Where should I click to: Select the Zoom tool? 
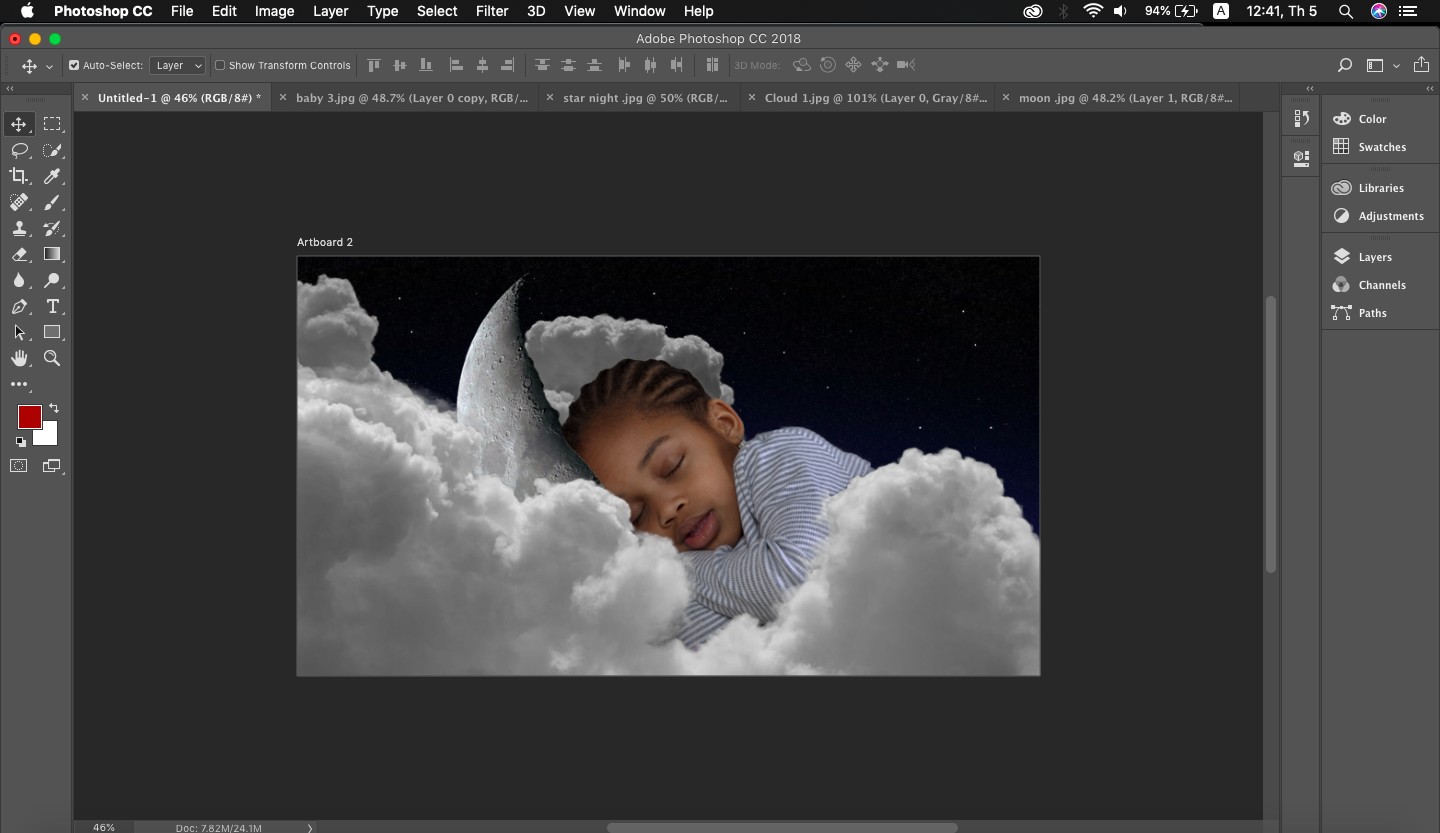coord(52,358)
